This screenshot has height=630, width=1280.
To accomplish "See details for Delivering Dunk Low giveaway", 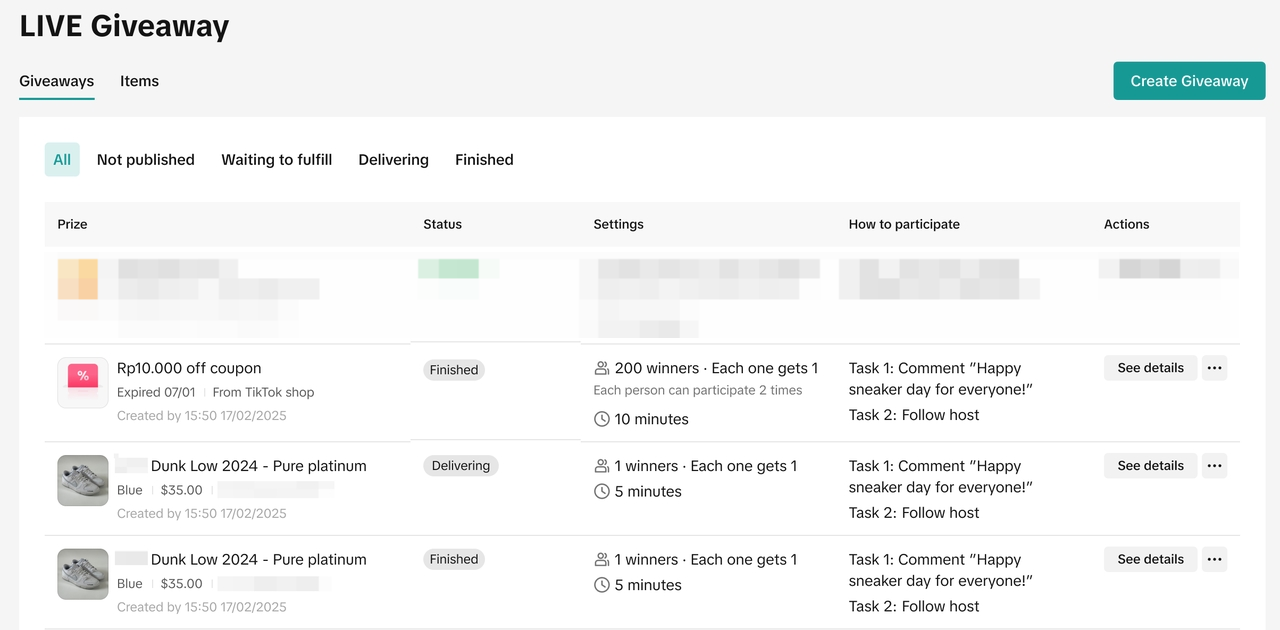I will coord(1150,466).
